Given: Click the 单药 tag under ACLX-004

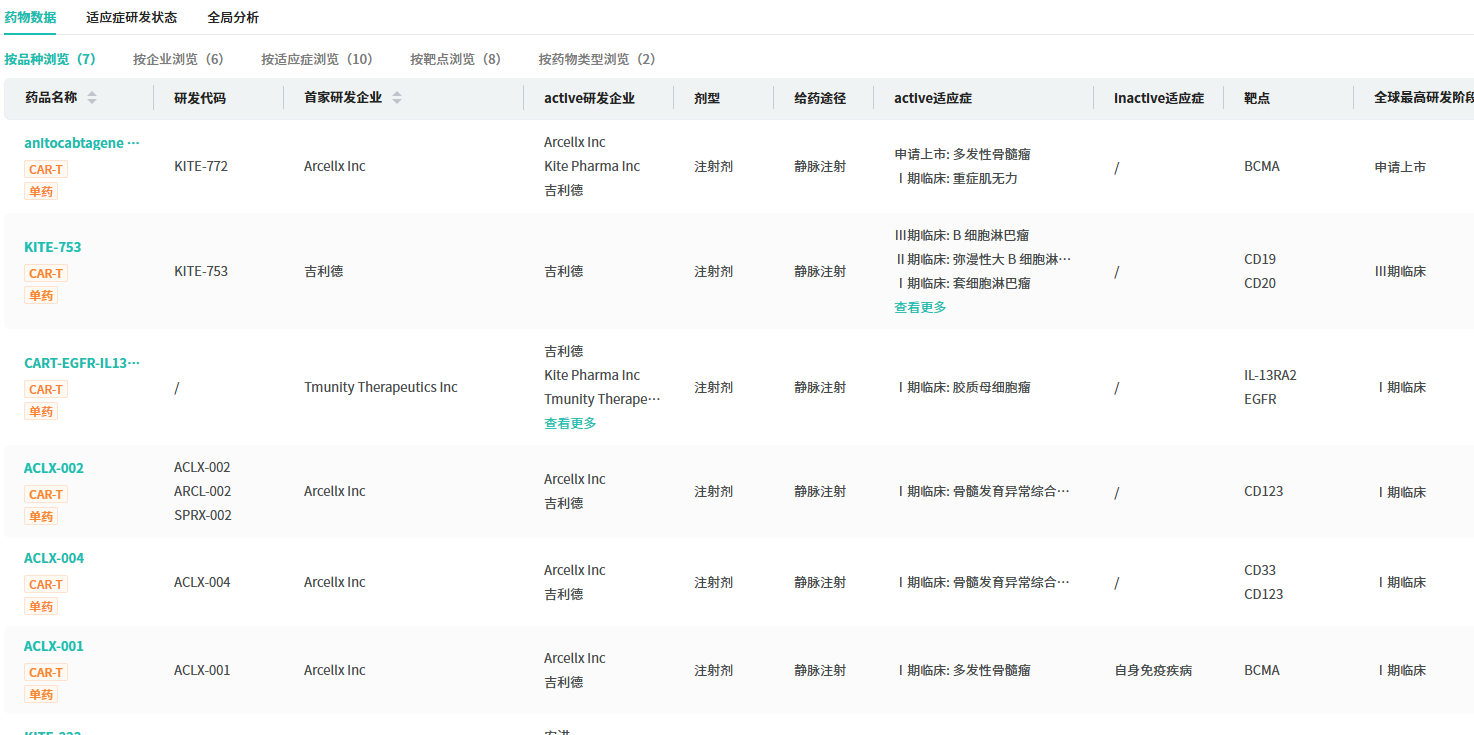Looking at the screenshot, I should point(41,606).
